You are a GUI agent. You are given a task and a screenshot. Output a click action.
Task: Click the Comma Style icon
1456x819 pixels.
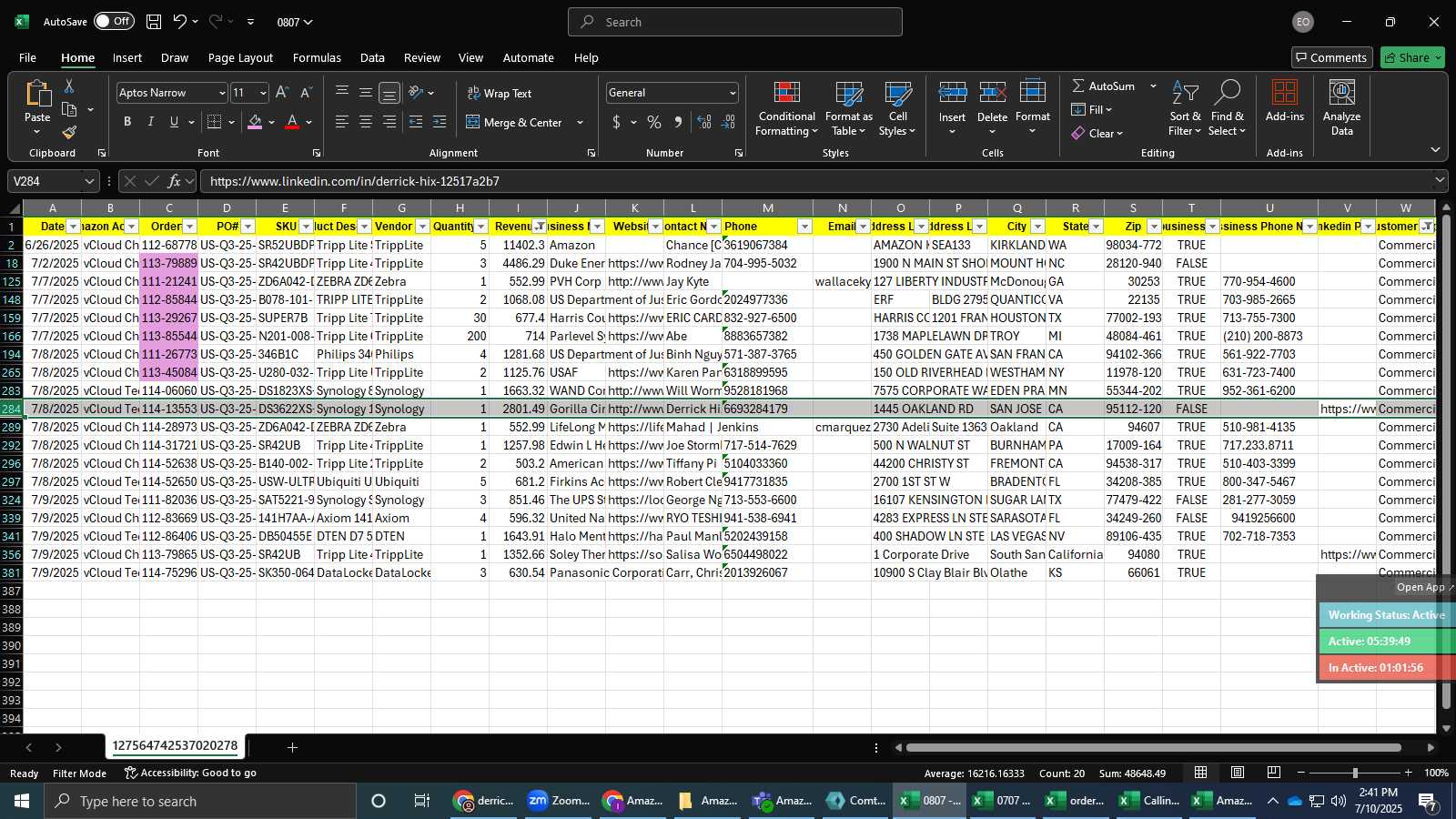coord(678,122)
